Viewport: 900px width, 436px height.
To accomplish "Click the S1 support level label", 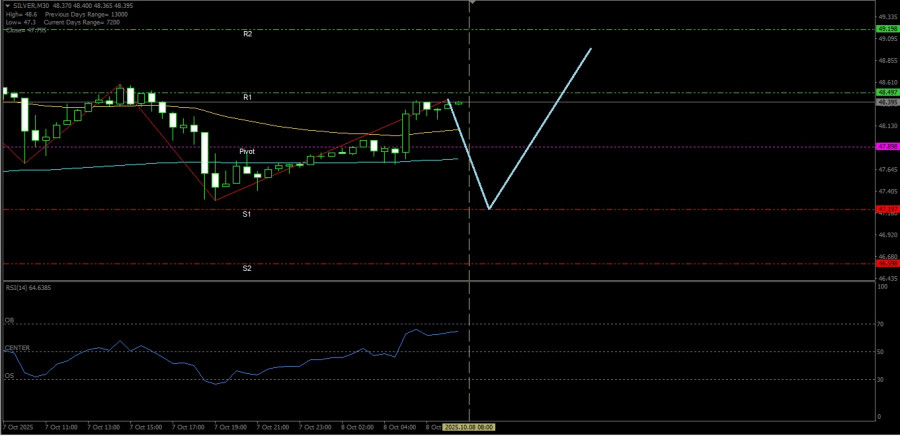I will click(x=247, y=214).
